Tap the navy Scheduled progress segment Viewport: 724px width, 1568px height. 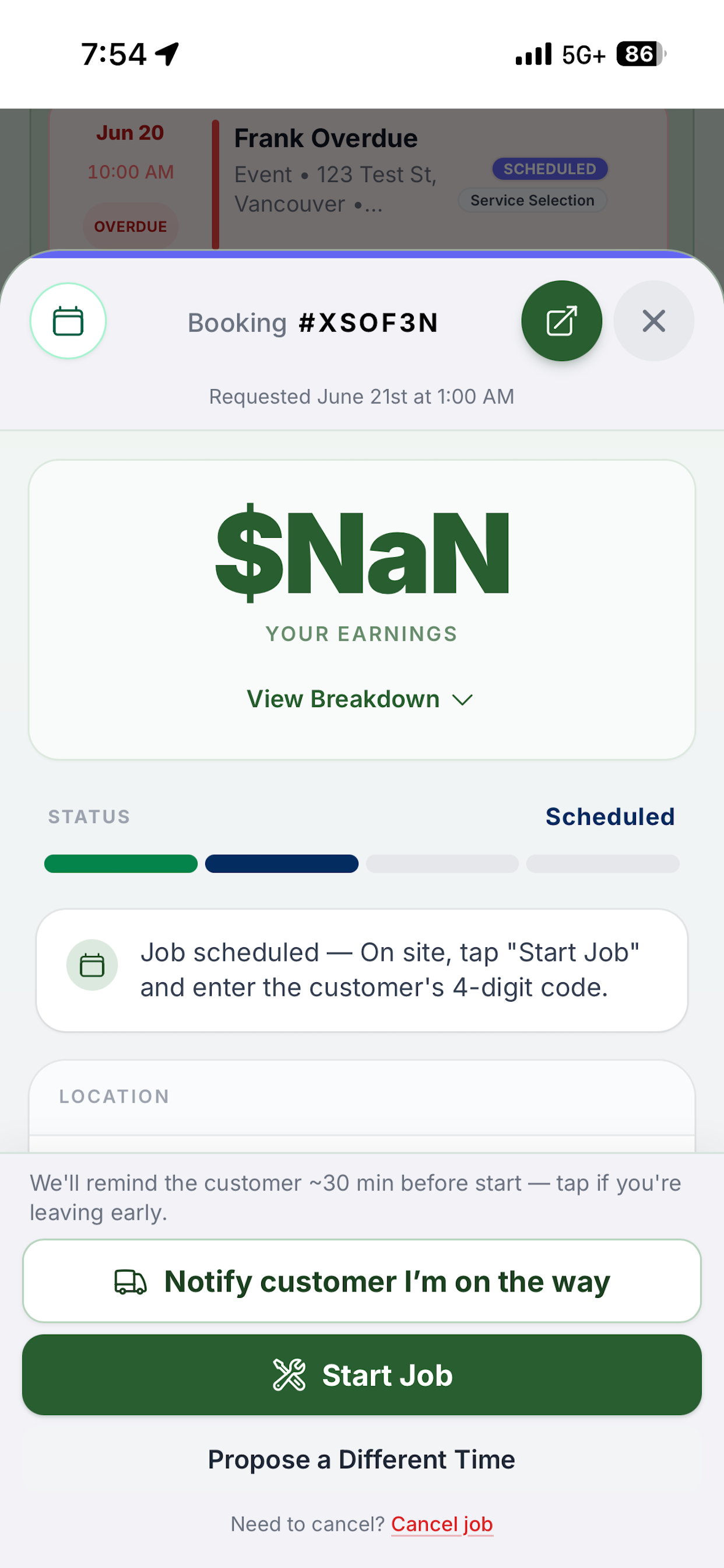(282, 863)
